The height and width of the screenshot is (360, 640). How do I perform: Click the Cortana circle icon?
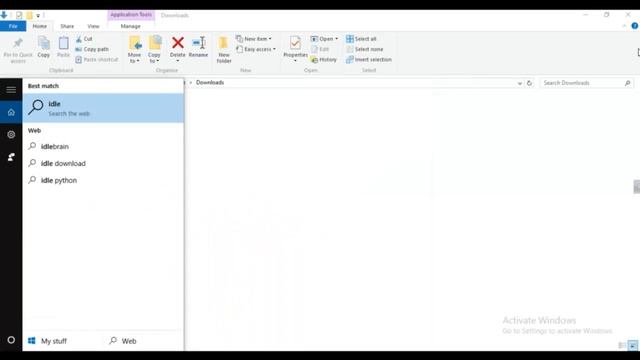point(11,340)
